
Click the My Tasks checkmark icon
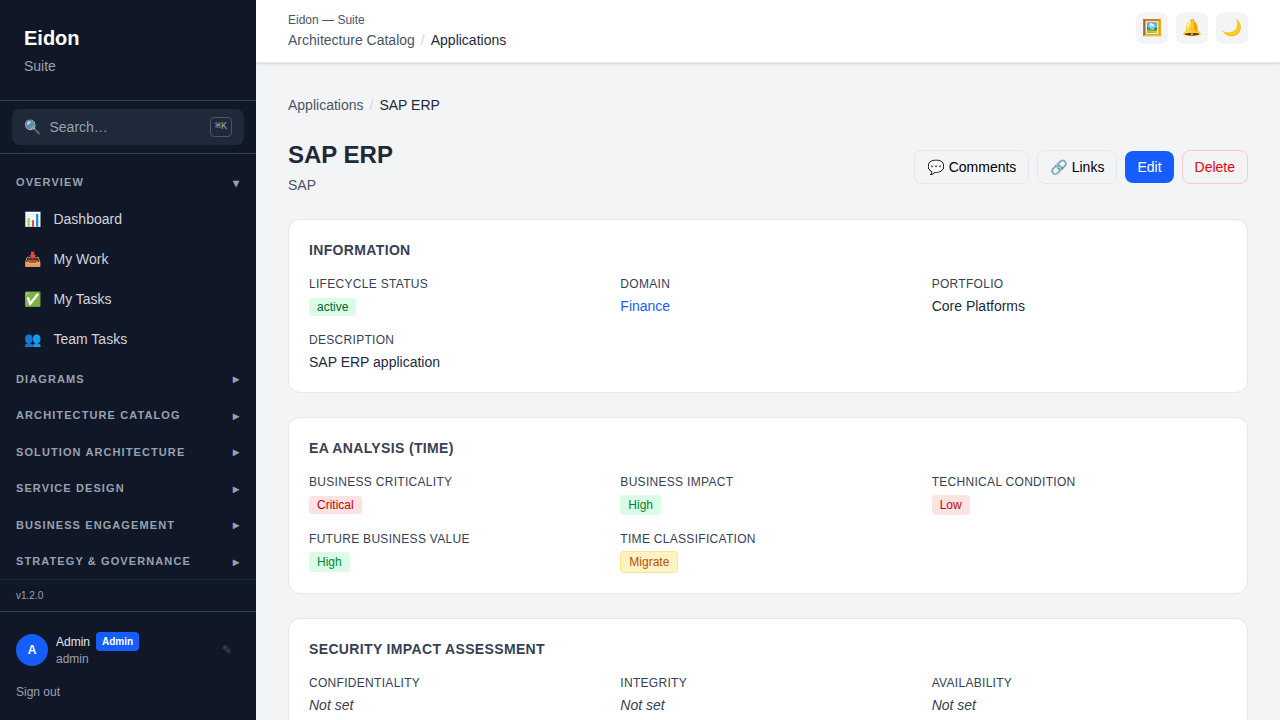[x=33, y=299]
